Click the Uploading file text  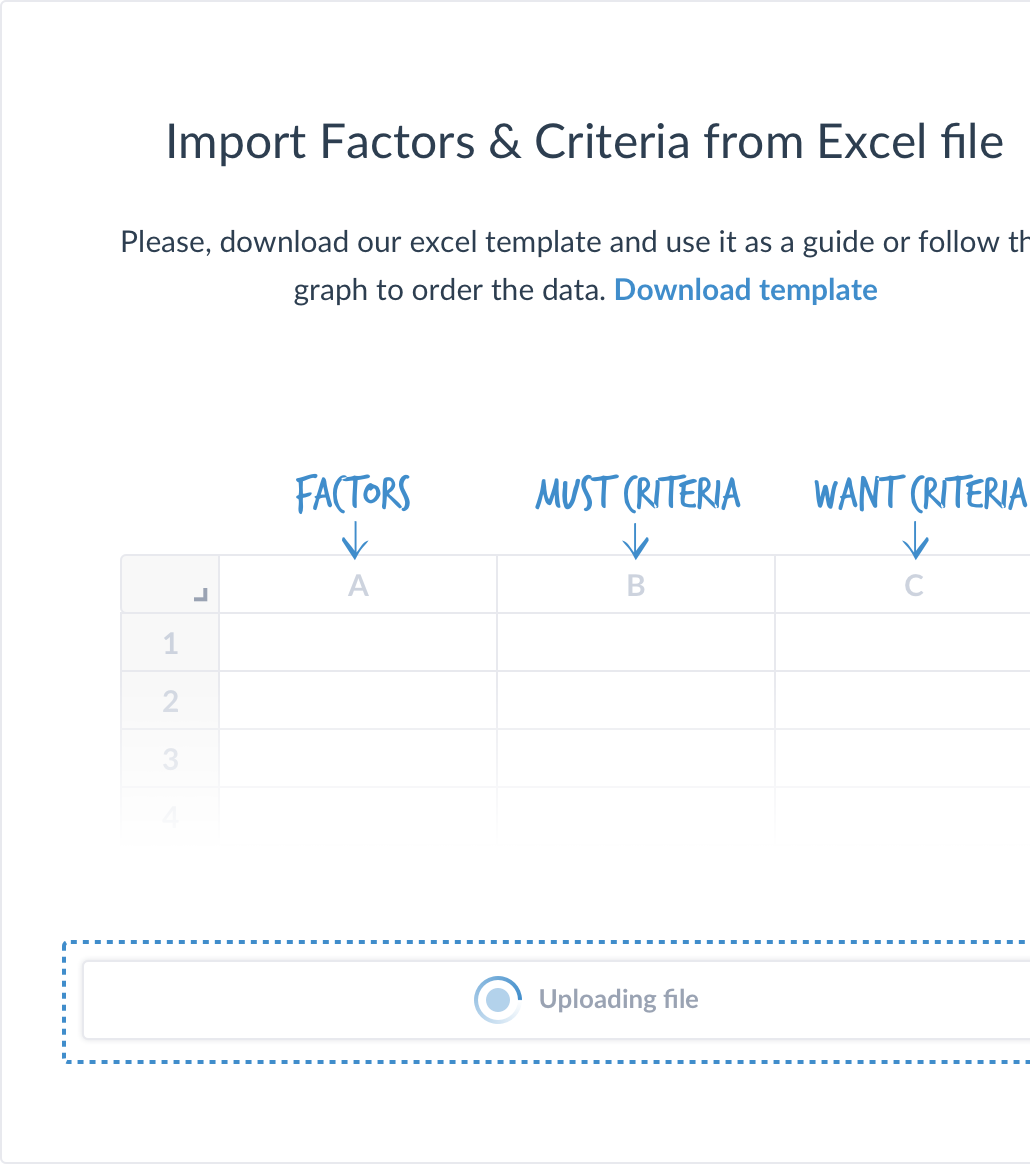(619, 999)
